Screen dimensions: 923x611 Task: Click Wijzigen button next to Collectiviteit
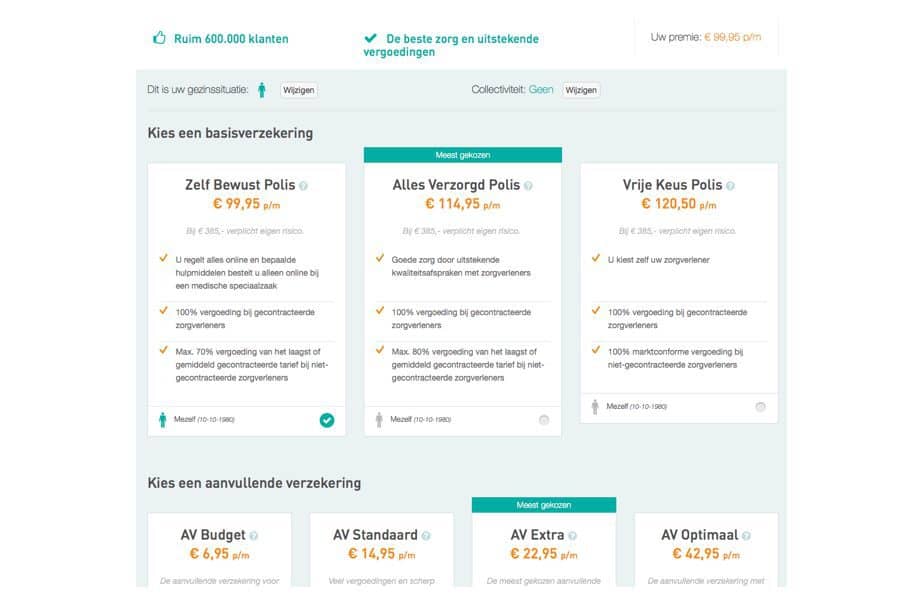[581, 90]
